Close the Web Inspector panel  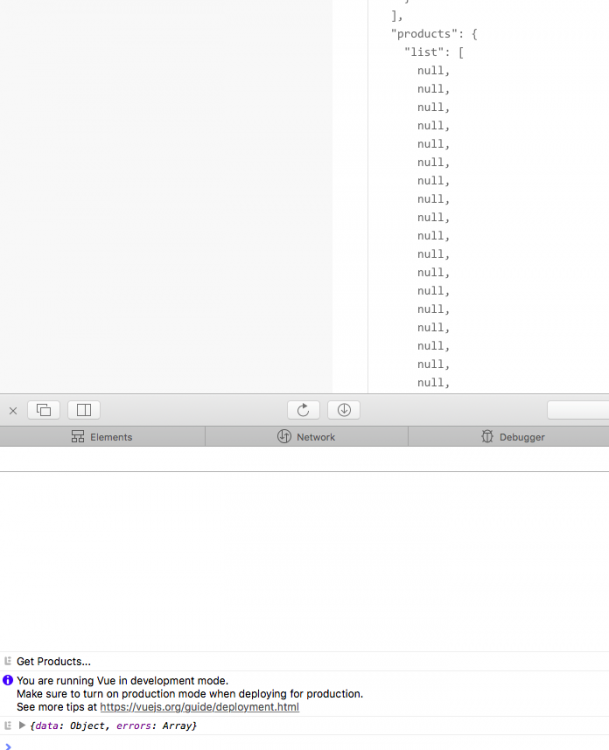(x=13, y=410)
